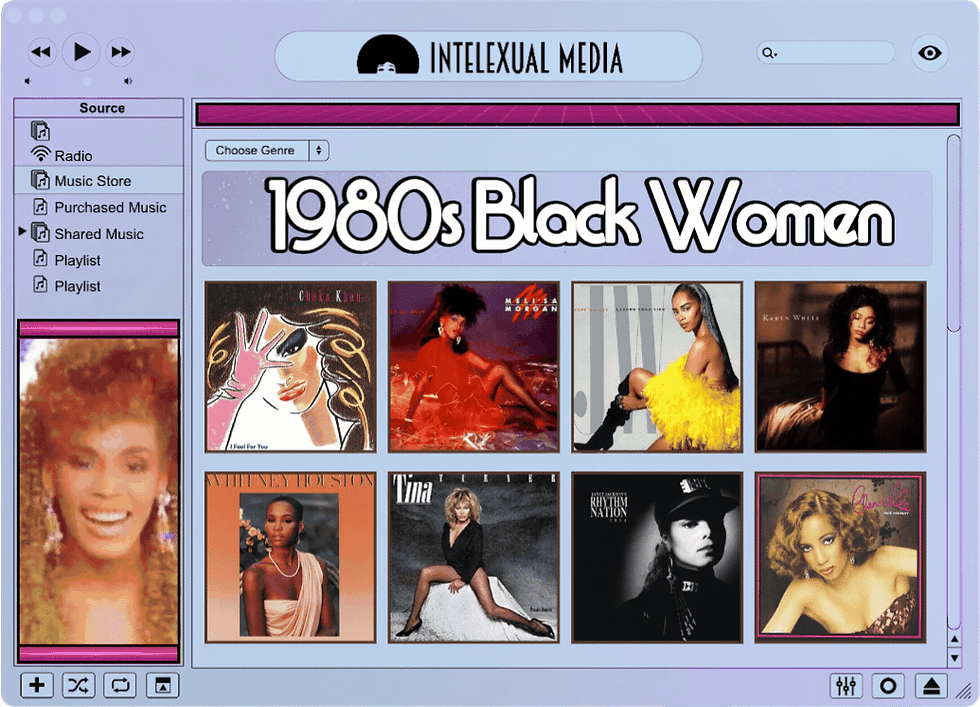Click the artwork video preview in sidebar
The image size is (980, 707).
pos(99,491)
